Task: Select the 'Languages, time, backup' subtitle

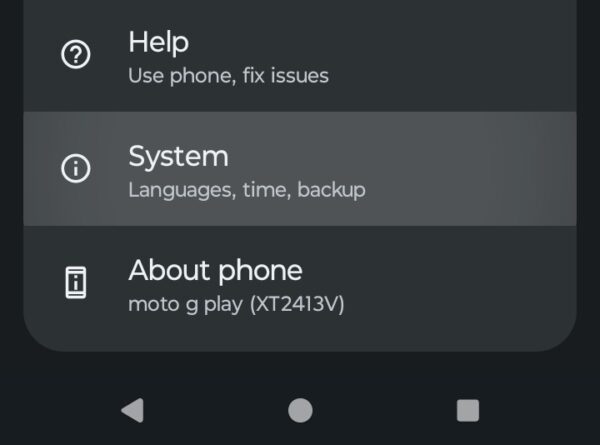Action: tap(247, 190)
